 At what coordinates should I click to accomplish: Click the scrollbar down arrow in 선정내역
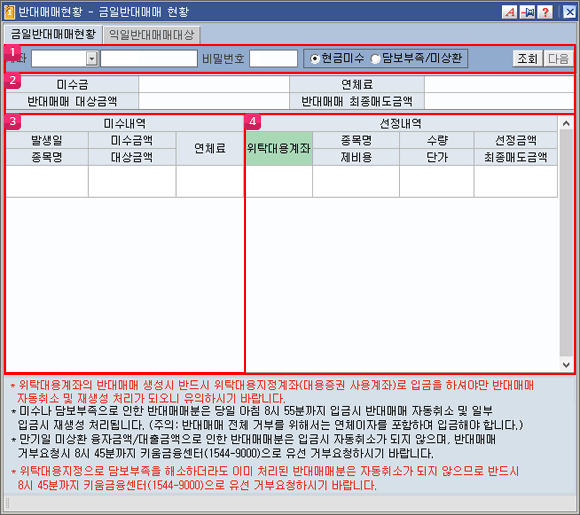pos(566,365)
